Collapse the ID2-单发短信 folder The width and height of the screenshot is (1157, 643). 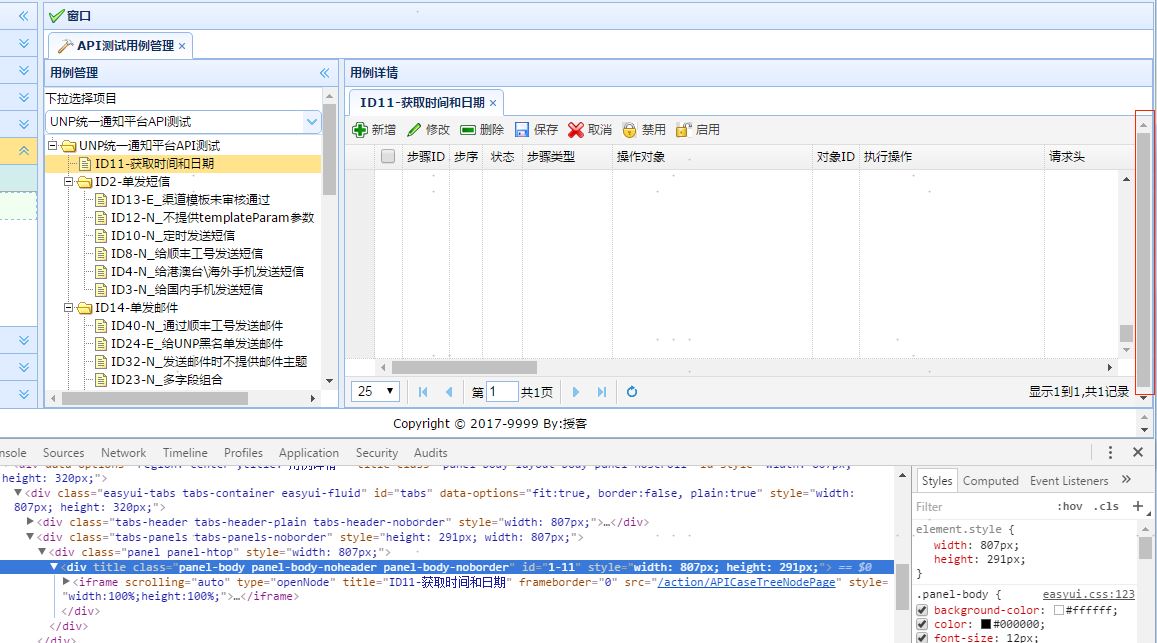[x=68, y=182]
